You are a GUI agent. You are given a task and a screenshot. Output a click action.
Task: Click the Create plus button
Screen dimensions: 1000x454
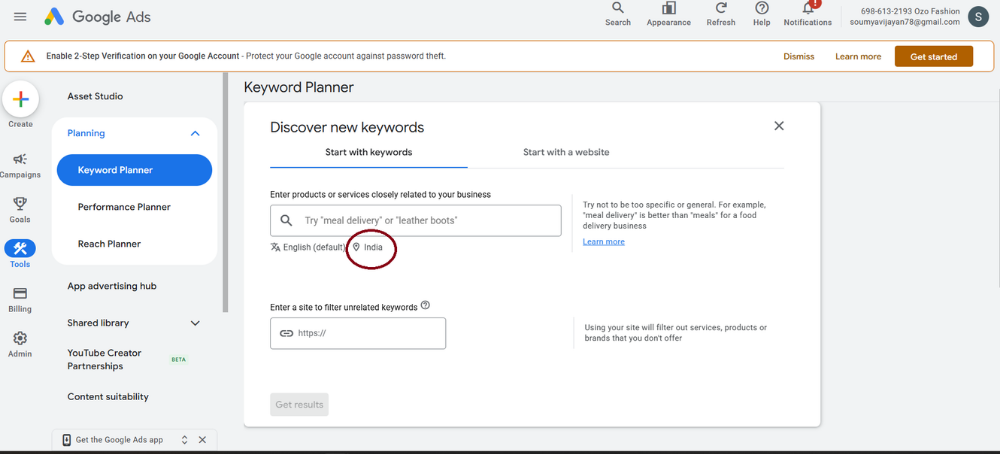20,99
